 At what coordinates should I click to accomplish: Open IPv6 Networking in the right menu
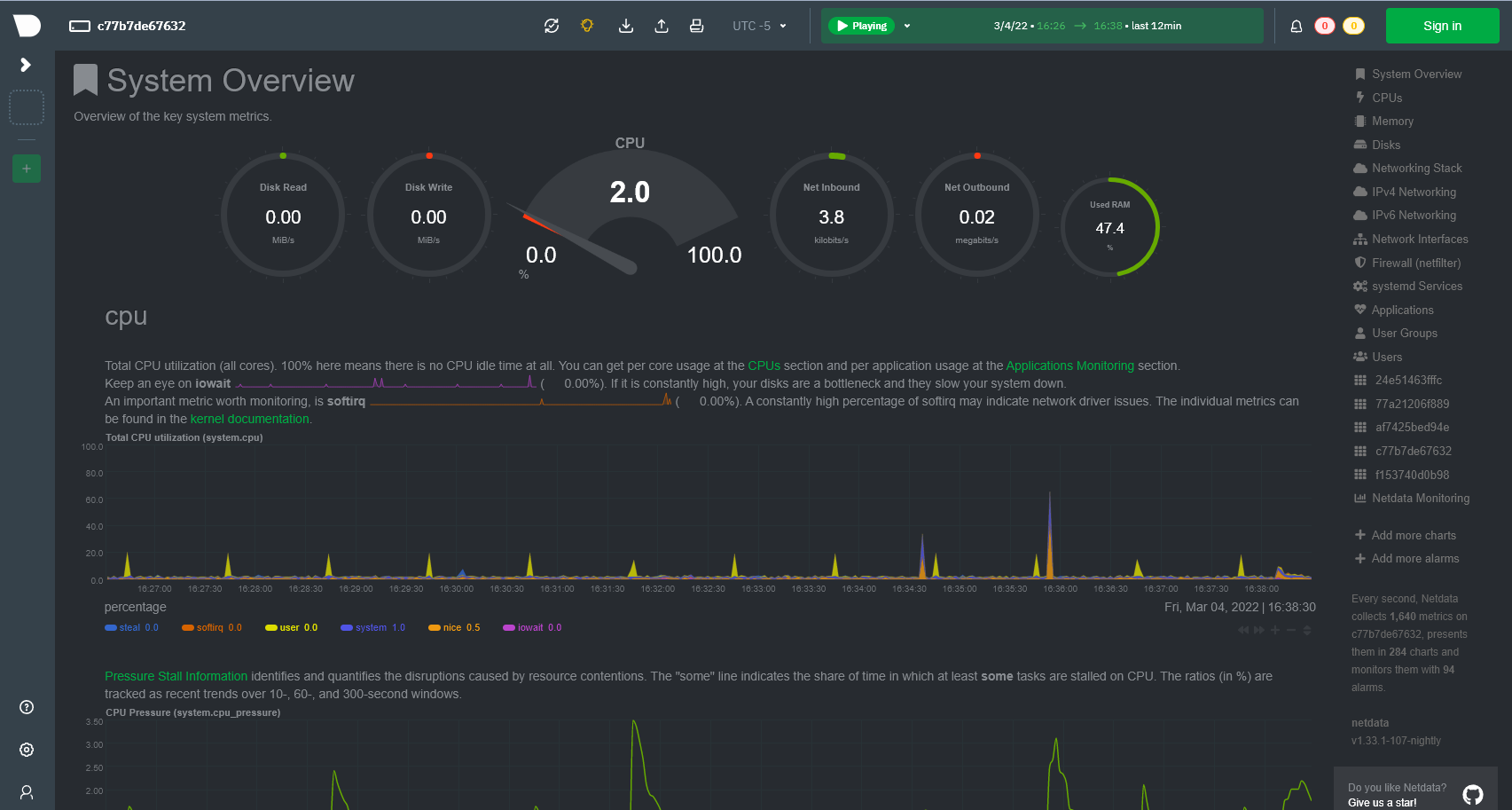[1406, 216]
